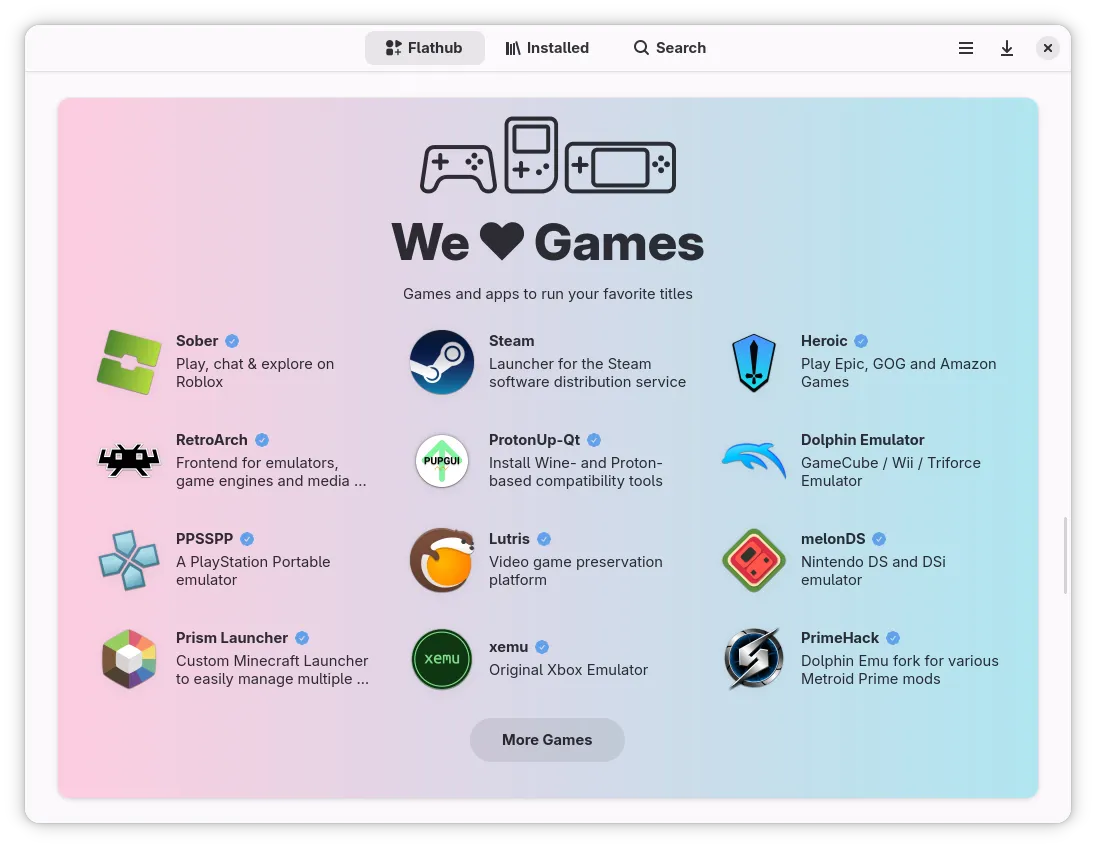The image size is (1096, 848).
Task: Open the Sober app icon
Action: pos(129,362)
